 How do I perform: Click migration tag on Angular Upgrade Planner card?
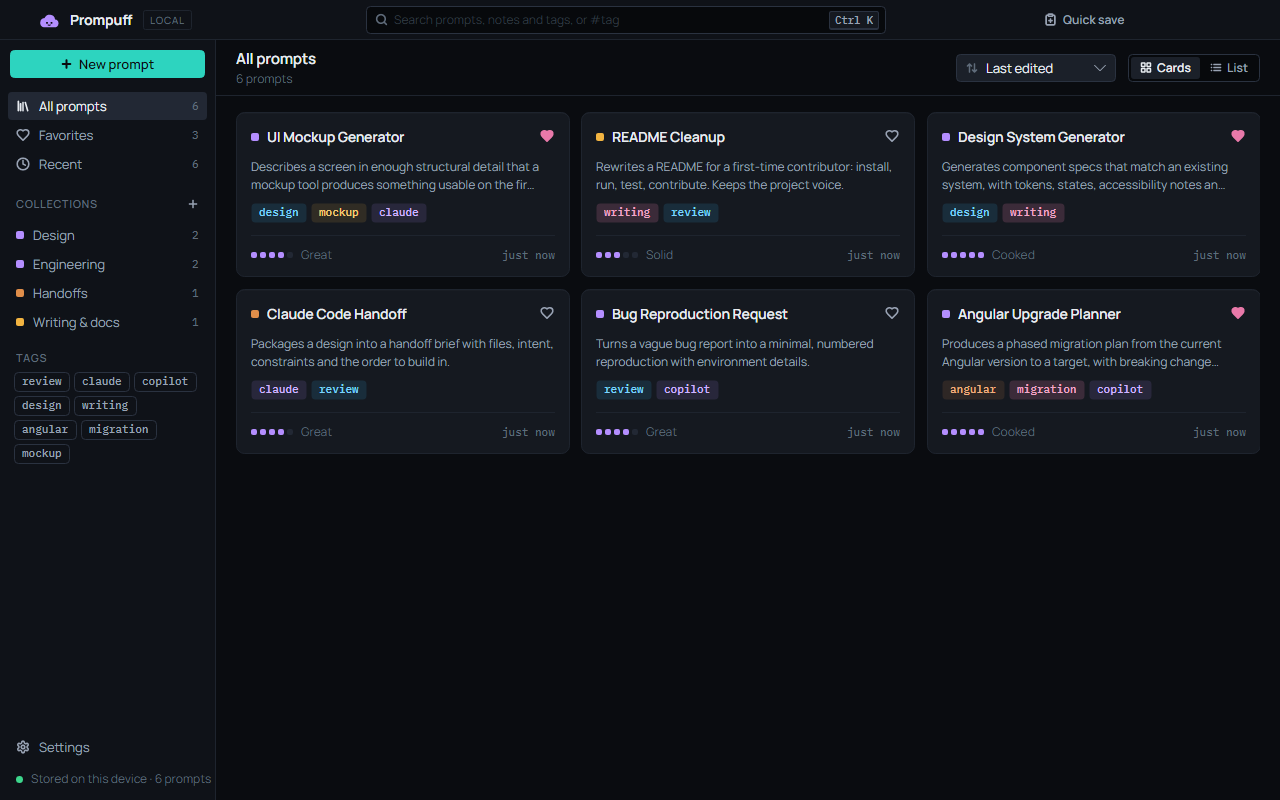pyautogui.click(x=1047, y=389)
